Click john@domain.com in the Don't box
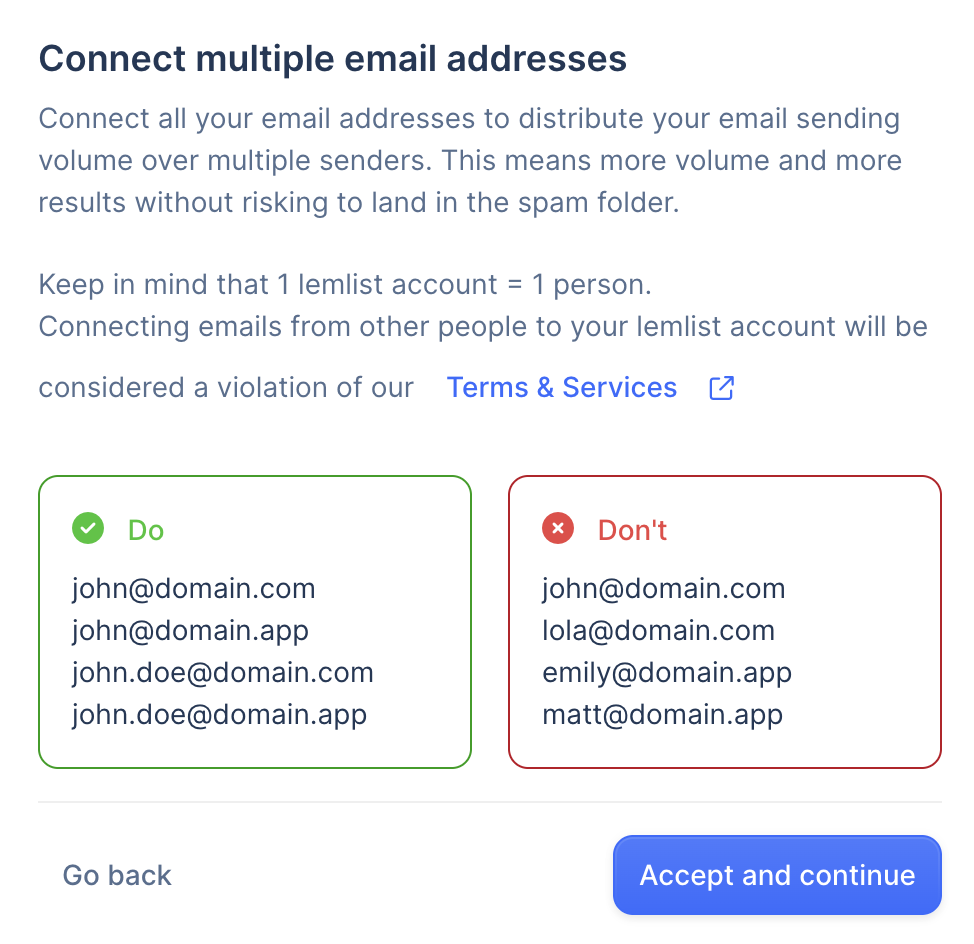974x944 pixels. [x=663, y=589]
